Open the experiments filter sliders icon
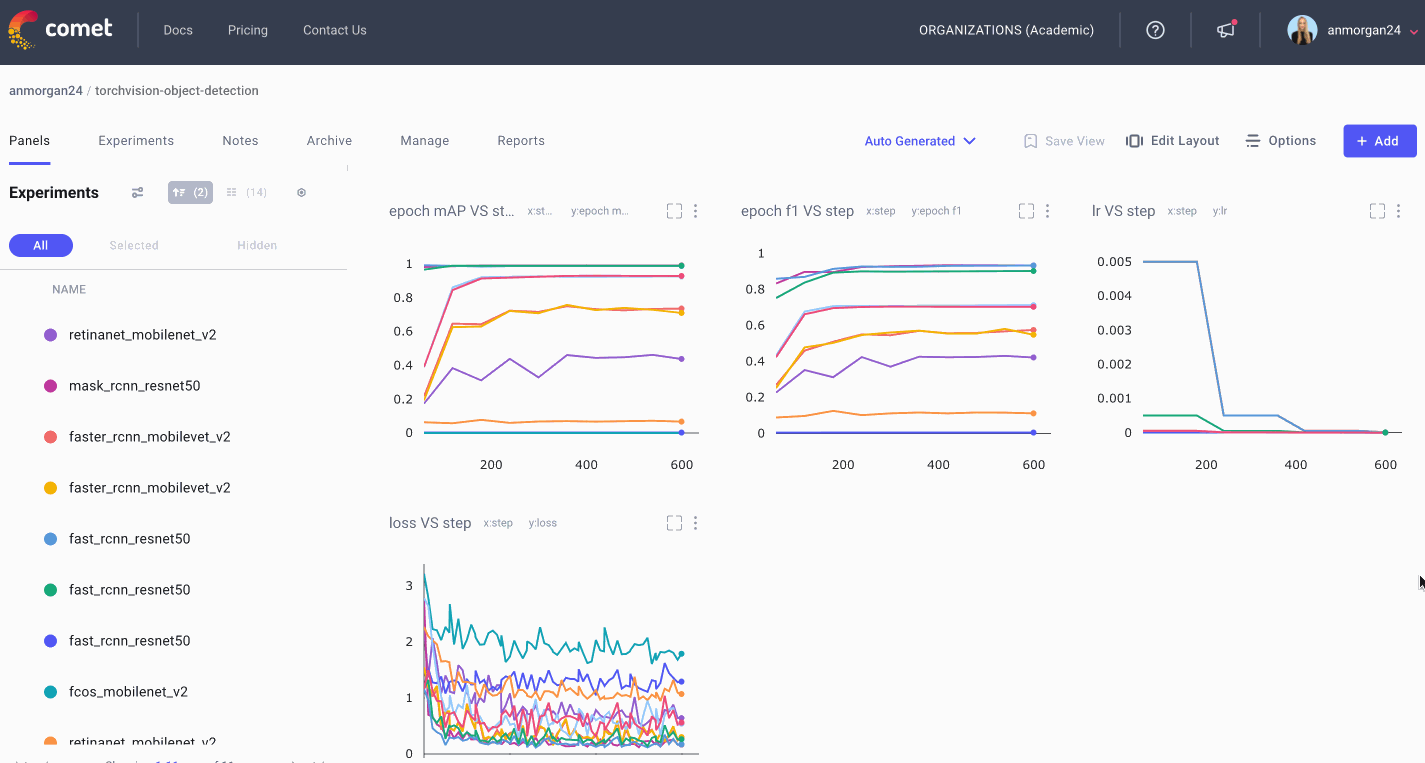Image resolution: width=1425 pixels, height=763 pixels. (138, 192)
